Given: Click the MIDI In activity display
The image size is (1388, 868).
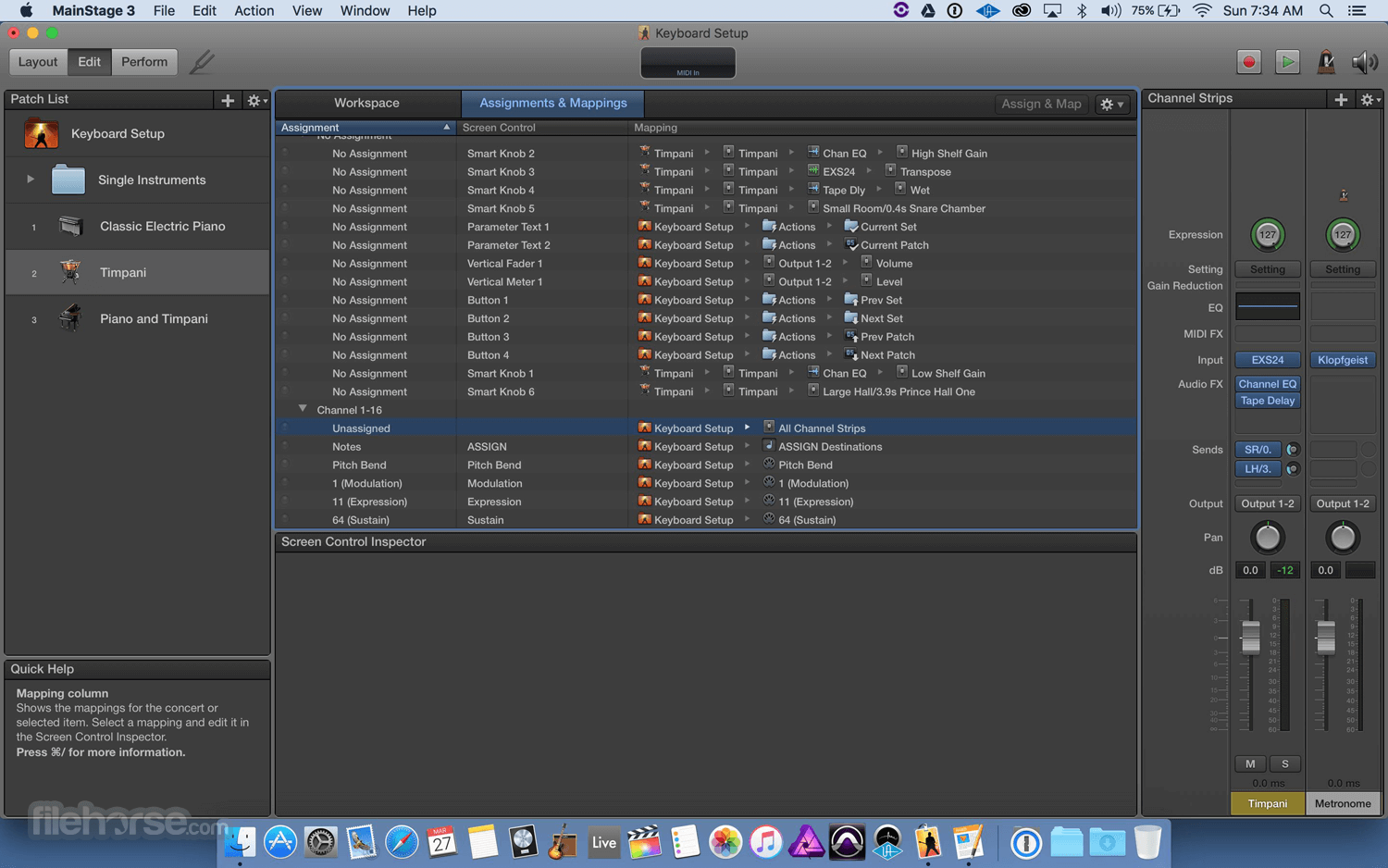Looking at the screenshot, I should [x=688, y=63].
